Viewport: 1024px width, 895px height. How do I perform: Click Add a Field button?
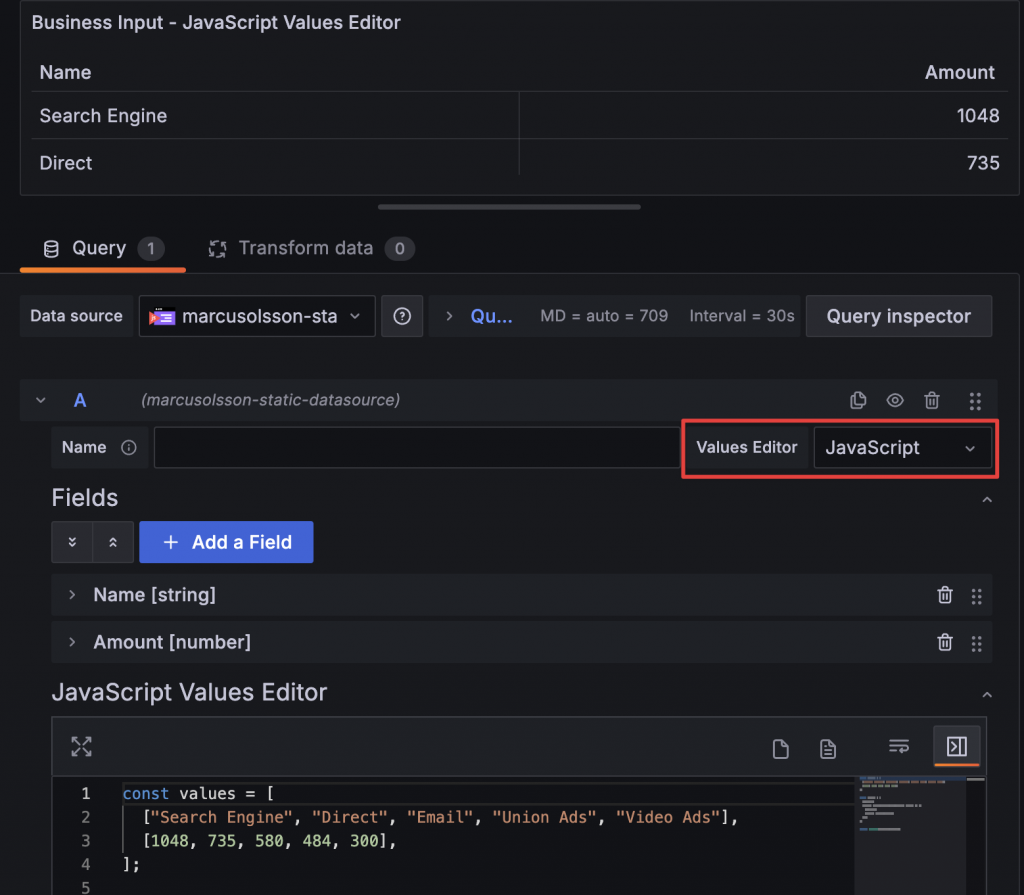(x=226, y=542)
